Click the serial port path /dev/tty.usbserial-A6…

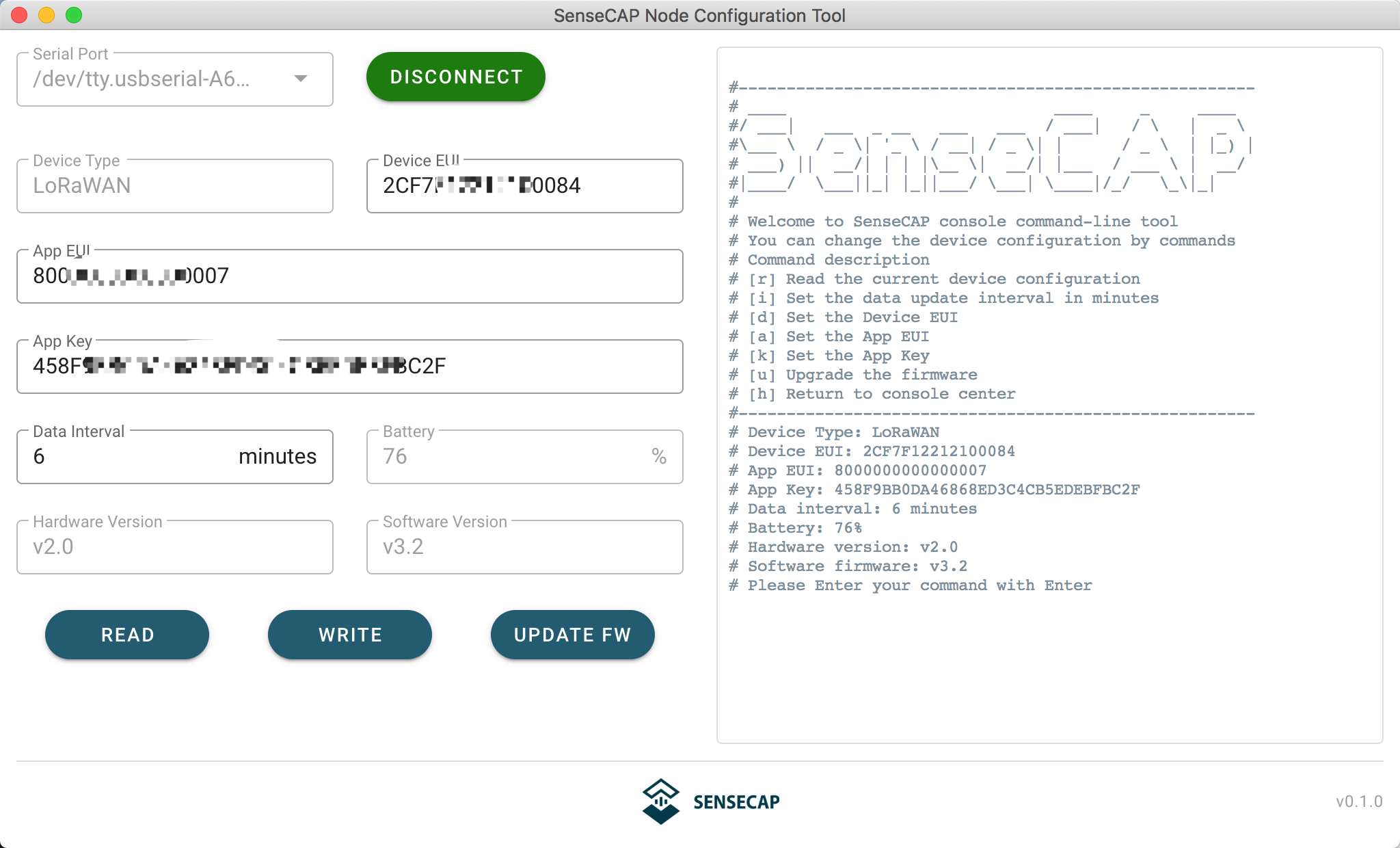coord(142,79)
